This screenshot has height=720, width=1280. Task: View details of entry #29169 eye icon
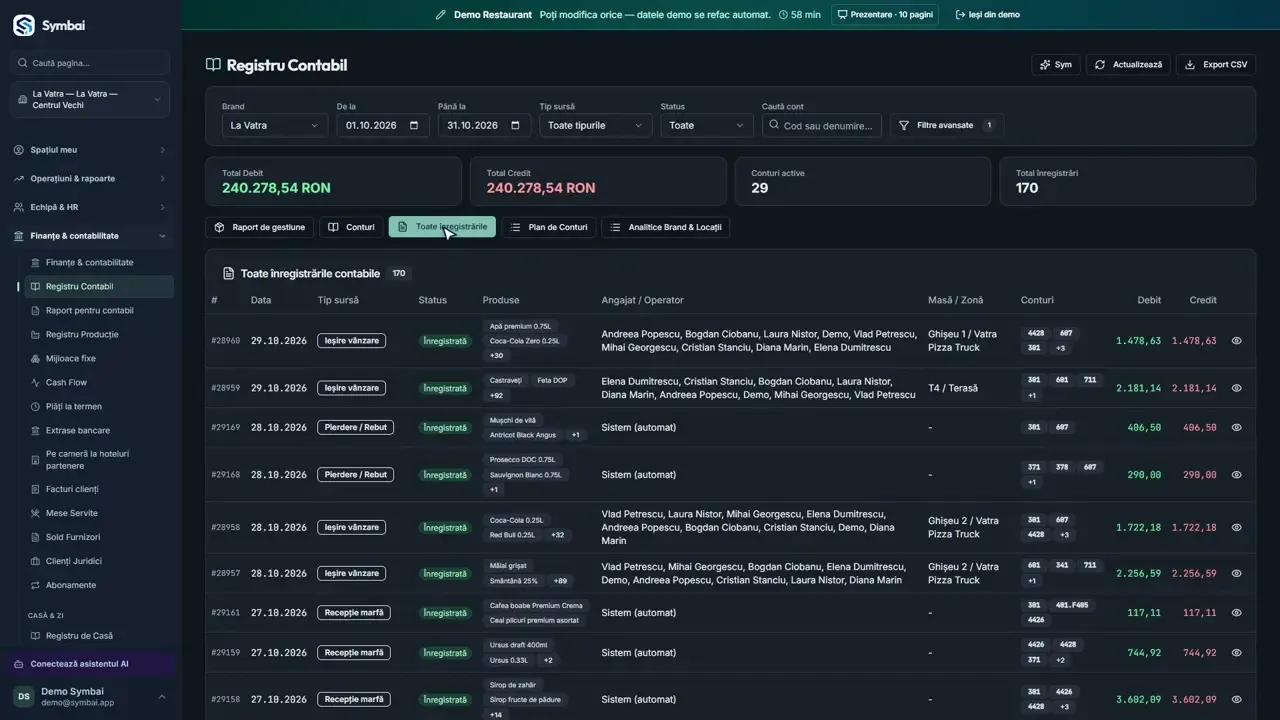tap(1236, 427)
